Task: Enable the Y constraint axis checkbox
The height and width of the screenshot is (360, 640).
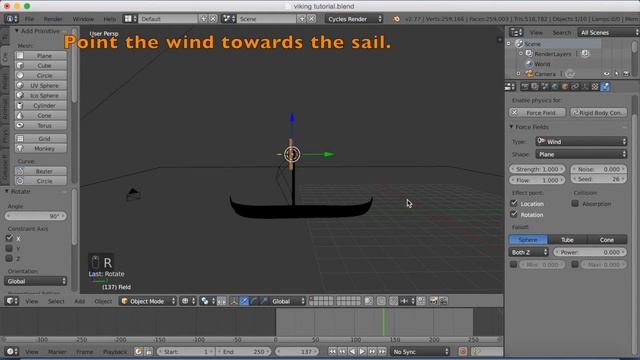Action: 9,248
